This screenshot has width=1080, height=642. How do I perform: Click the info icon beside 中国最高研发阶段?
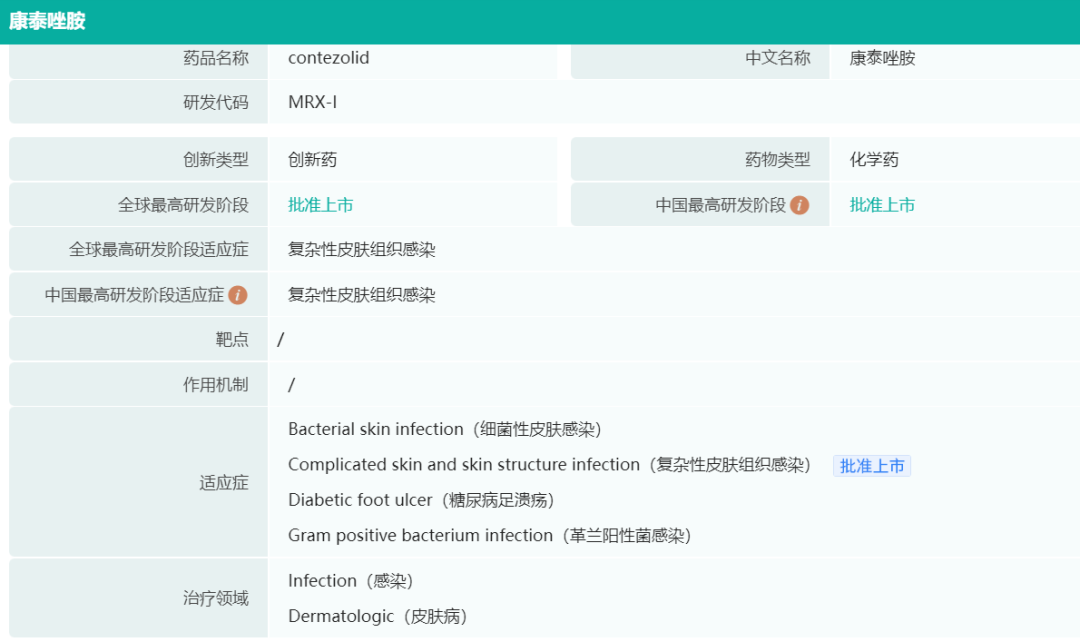pyautogui.click(x=799, y=205)
